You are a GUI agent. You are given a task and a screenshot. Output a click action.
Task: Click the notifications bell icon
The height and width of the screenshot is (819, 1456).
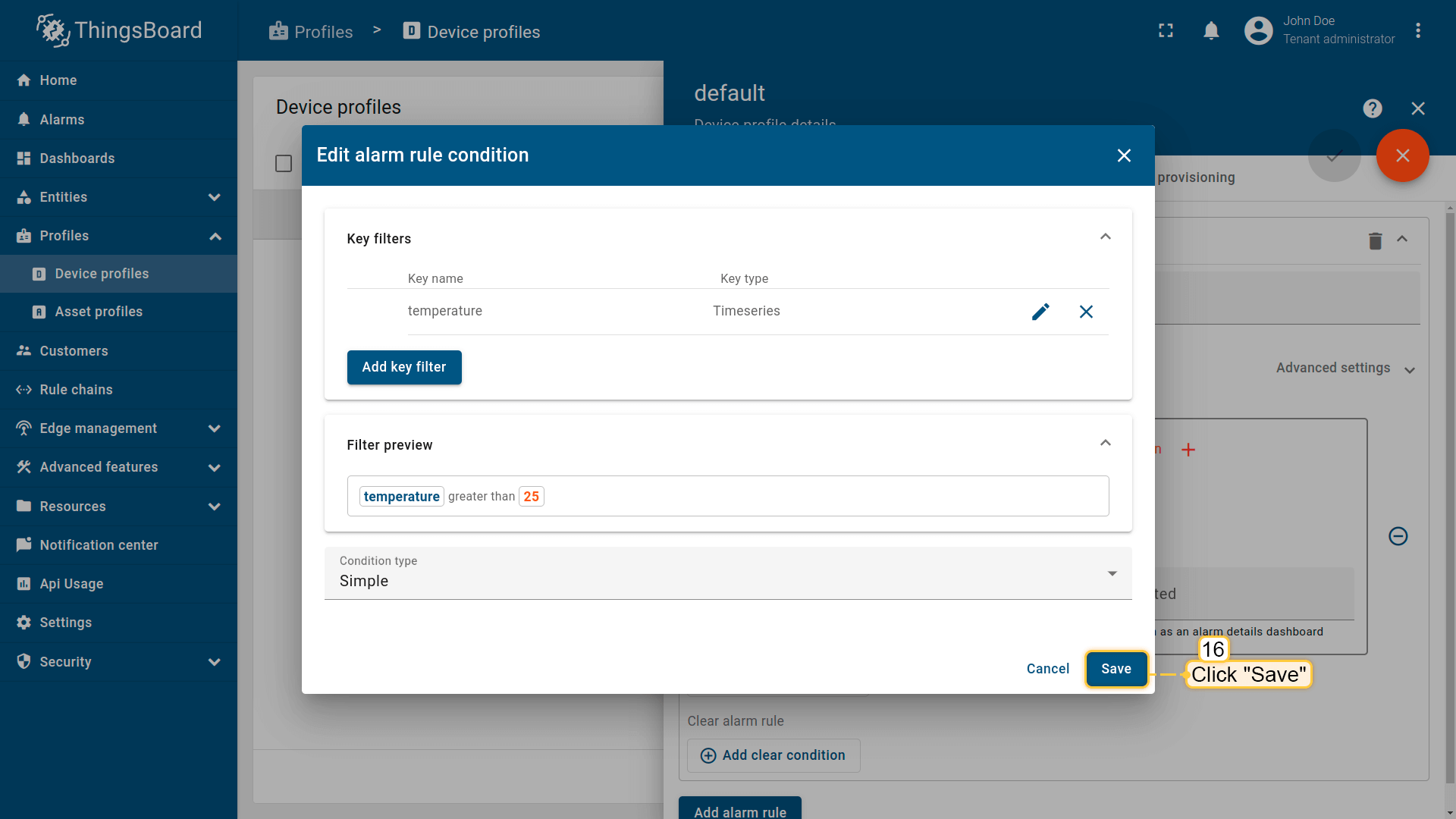pyautogui.click(x=1211, y=31)
